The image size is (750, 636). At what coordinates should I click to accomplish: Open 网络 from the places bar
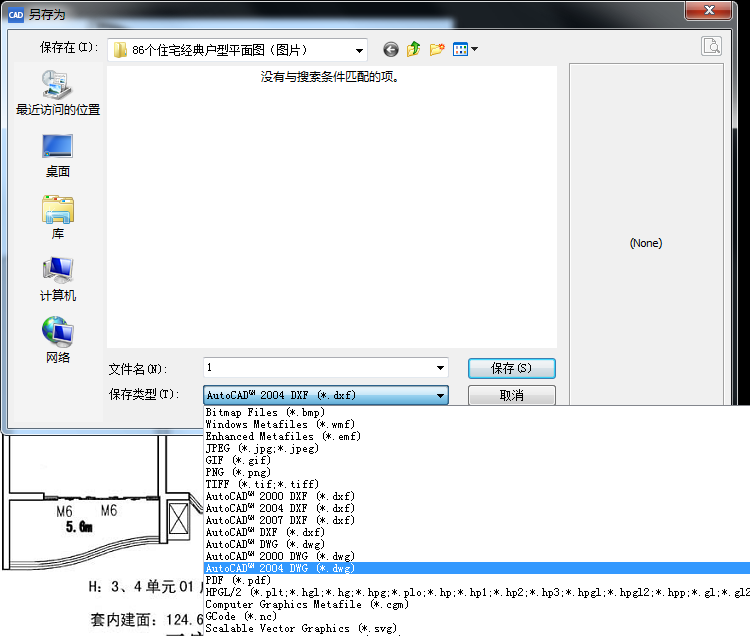(57, 340)
